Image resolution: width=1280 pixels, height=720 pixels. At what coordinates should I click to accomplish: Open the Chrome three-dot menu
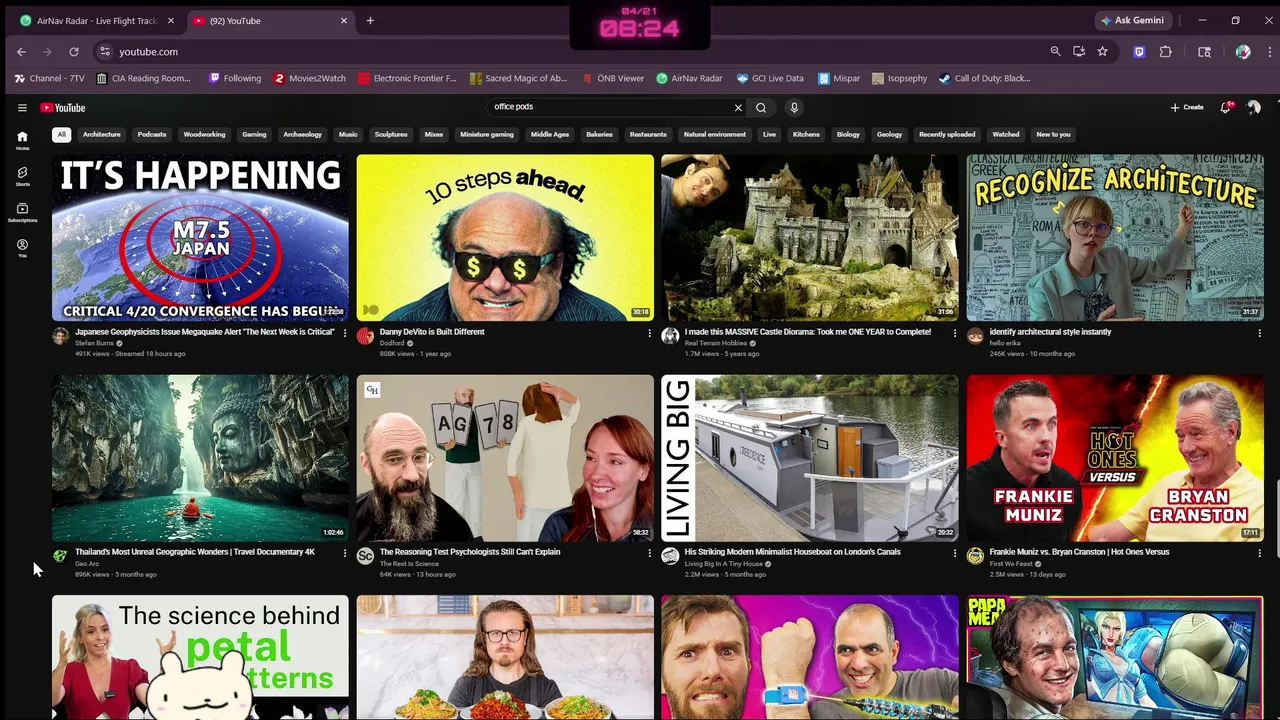click(1269, 52)
